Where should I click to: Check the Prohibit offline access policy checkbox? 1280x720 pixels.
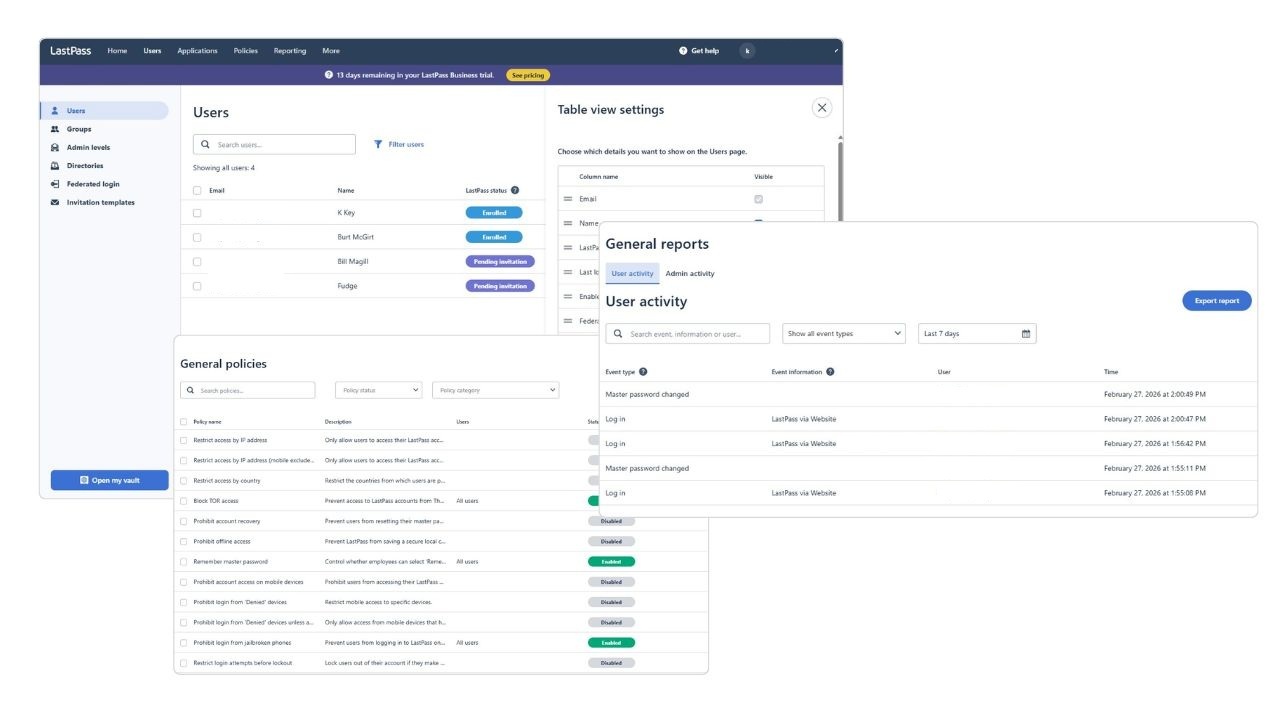pyautogui.click(x=183, y=541)
